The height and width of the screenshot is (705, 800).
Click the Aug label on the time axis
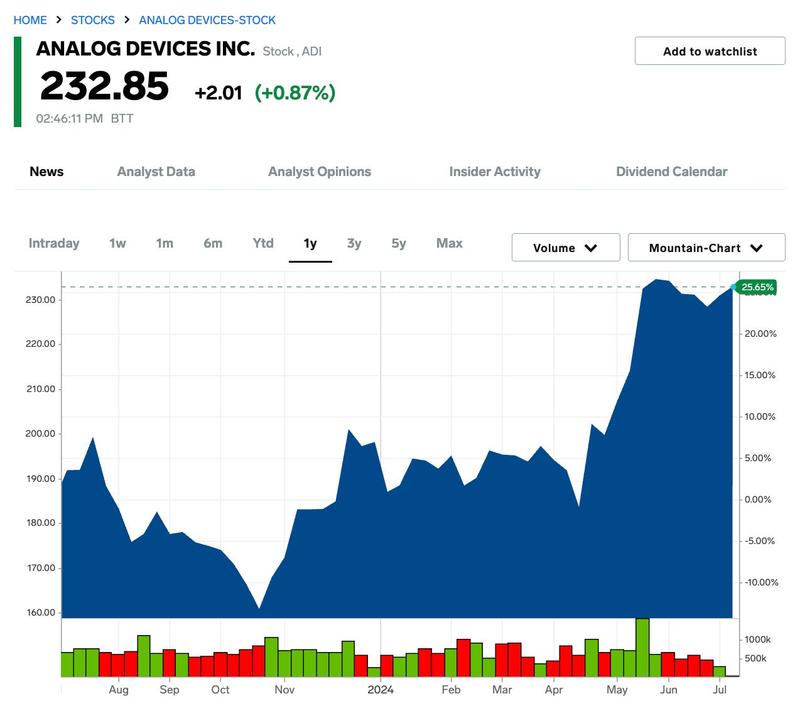point(118,690)
